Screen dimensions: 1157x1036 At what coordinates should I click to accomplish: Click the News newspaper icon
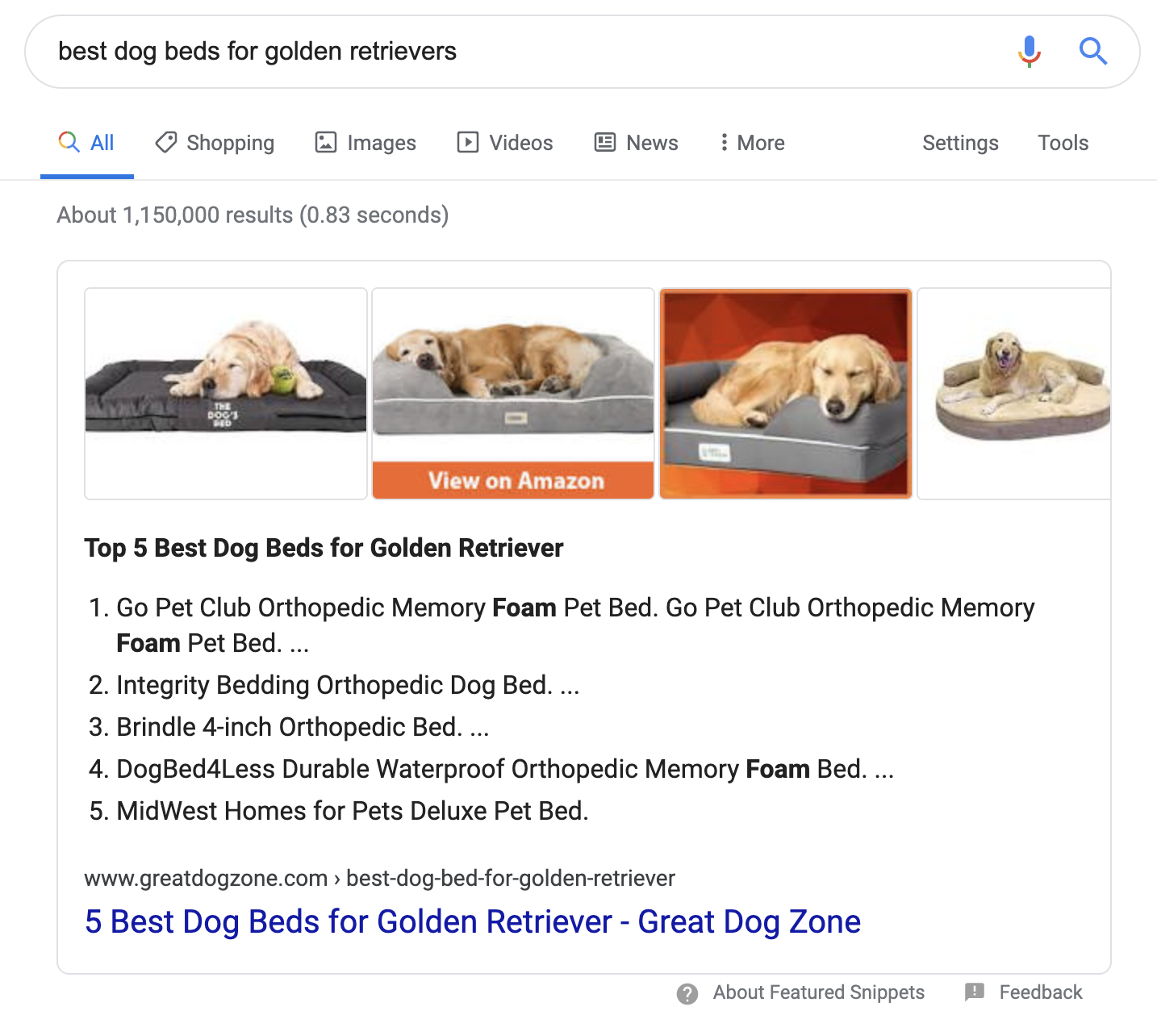pyautogui.click(x=605, y=143)
